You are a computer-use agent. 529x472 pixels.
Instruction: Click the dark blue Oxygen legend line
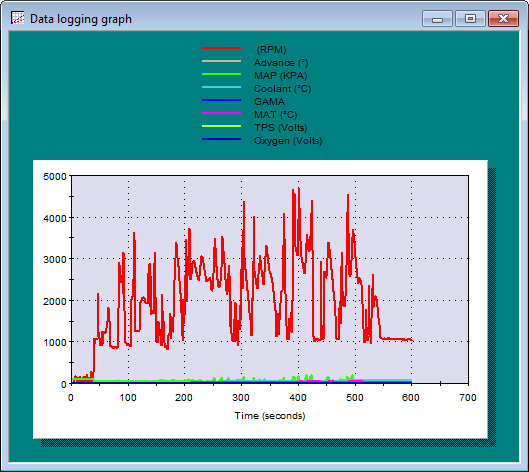[x=221, y=139]
